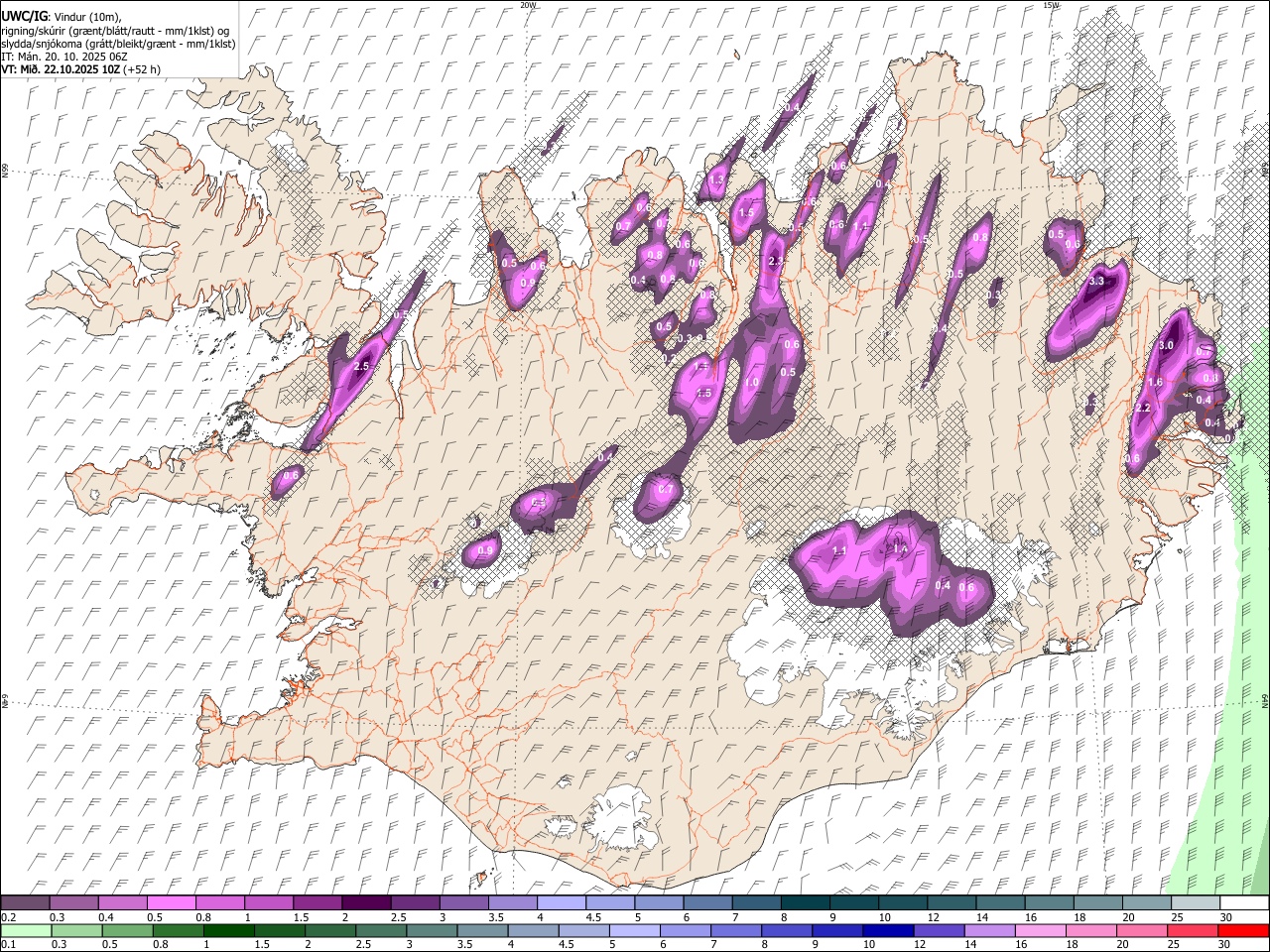Select the bright pink swatch between 0.5 and 0.8
Screen dimensions: 1270x952
(x=172, y=902)
